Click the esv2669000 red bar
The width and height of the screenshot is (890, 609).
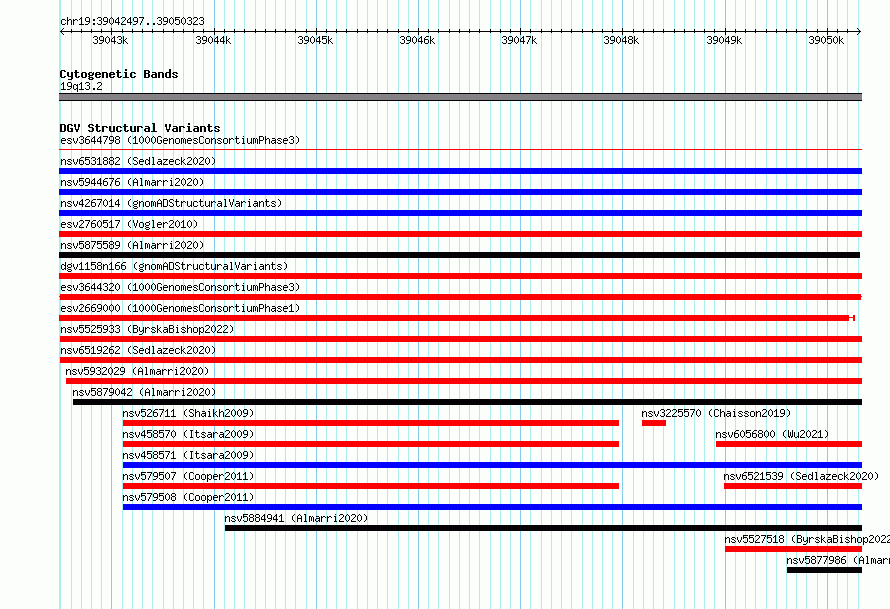coord(457,318)
